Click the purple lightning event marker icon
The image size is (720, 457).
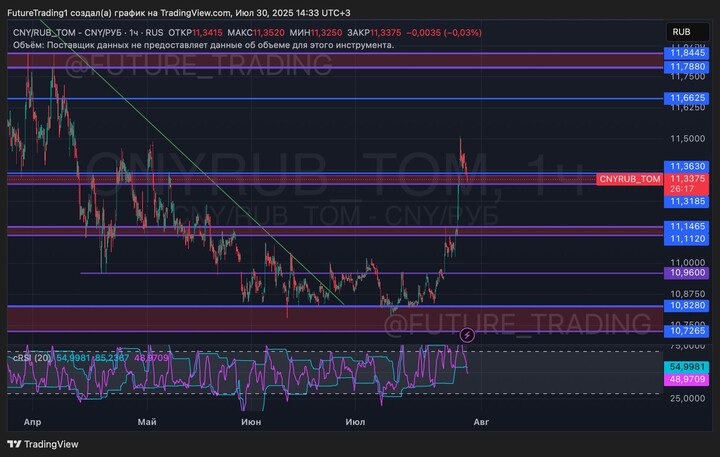pos(467,335)
